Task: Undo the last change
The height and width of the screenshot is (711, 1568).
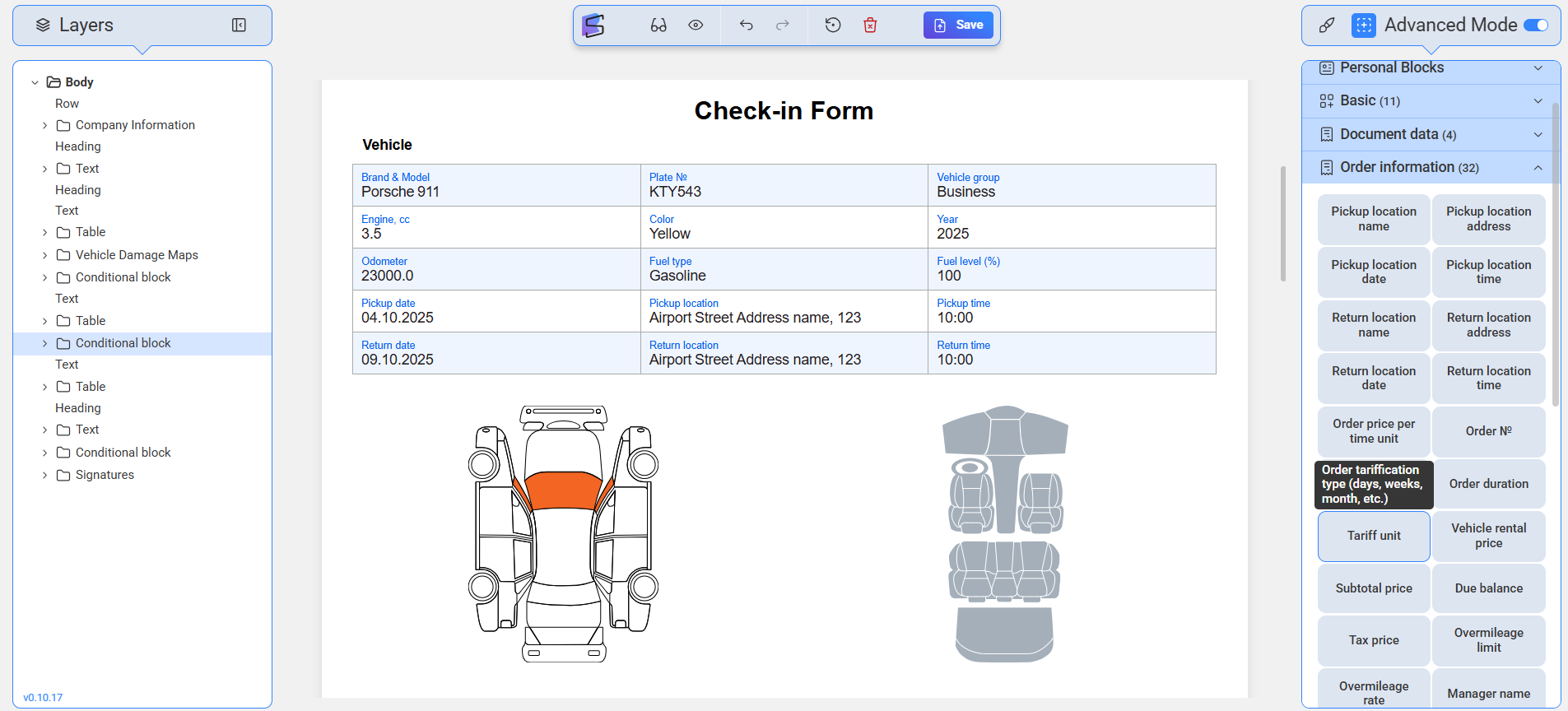Action: click(x=746, y=26)
